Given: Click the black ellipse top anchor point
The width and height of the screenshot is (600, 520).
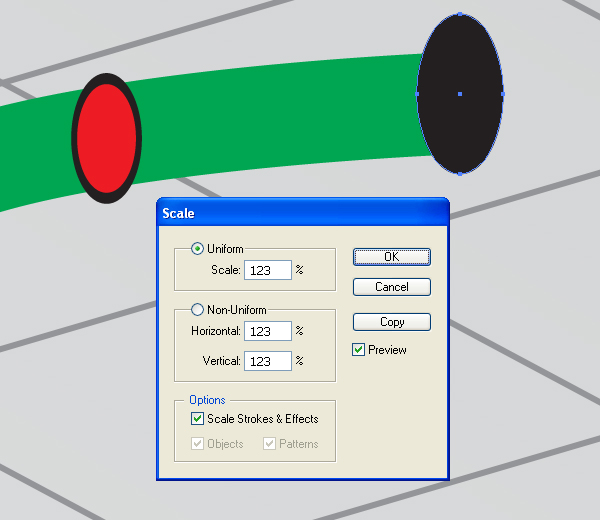Looking at the screenshot, I should pyautogui.click(x=460, y=14).
